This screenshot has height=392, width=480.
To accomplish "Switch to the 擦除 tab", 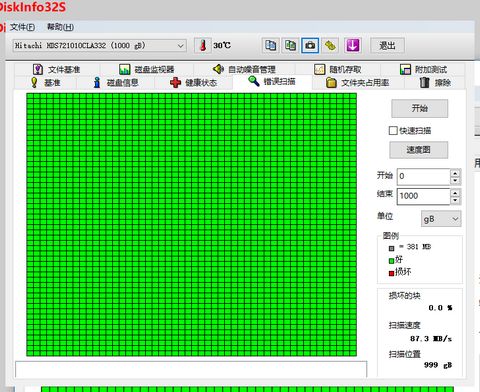I will pyautogui.click(x=435, y=82).
